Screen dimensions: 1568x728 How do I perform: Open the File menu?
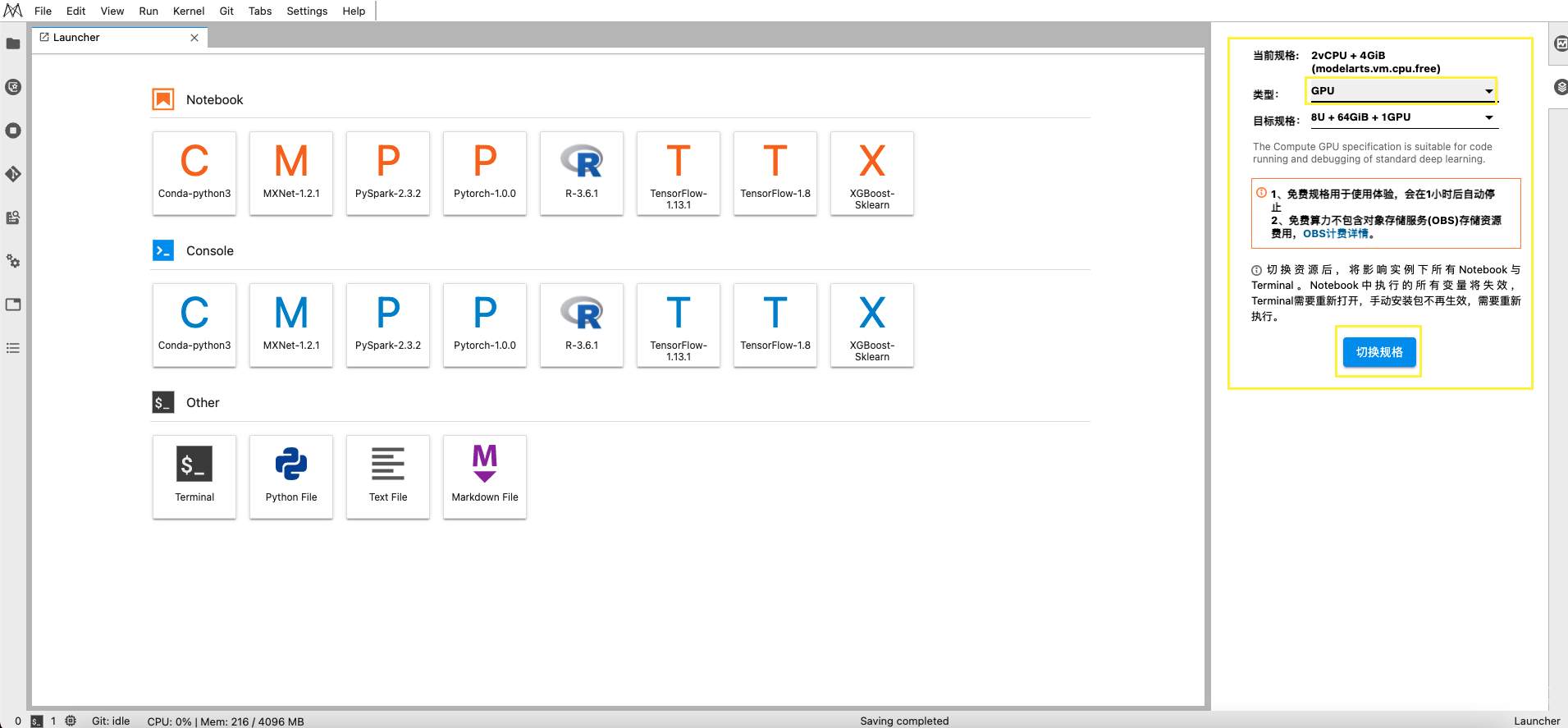coord(43,11)
